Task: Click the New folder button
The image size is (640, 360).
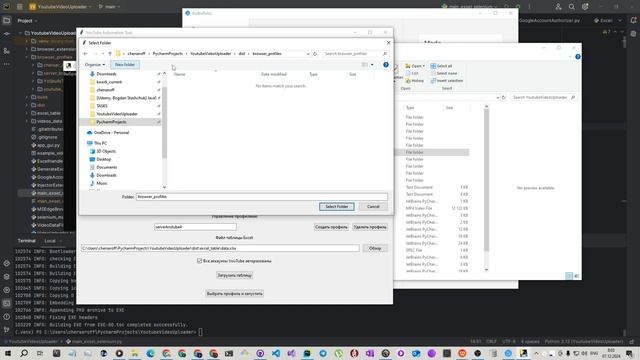Action: (x=124, y=64)
